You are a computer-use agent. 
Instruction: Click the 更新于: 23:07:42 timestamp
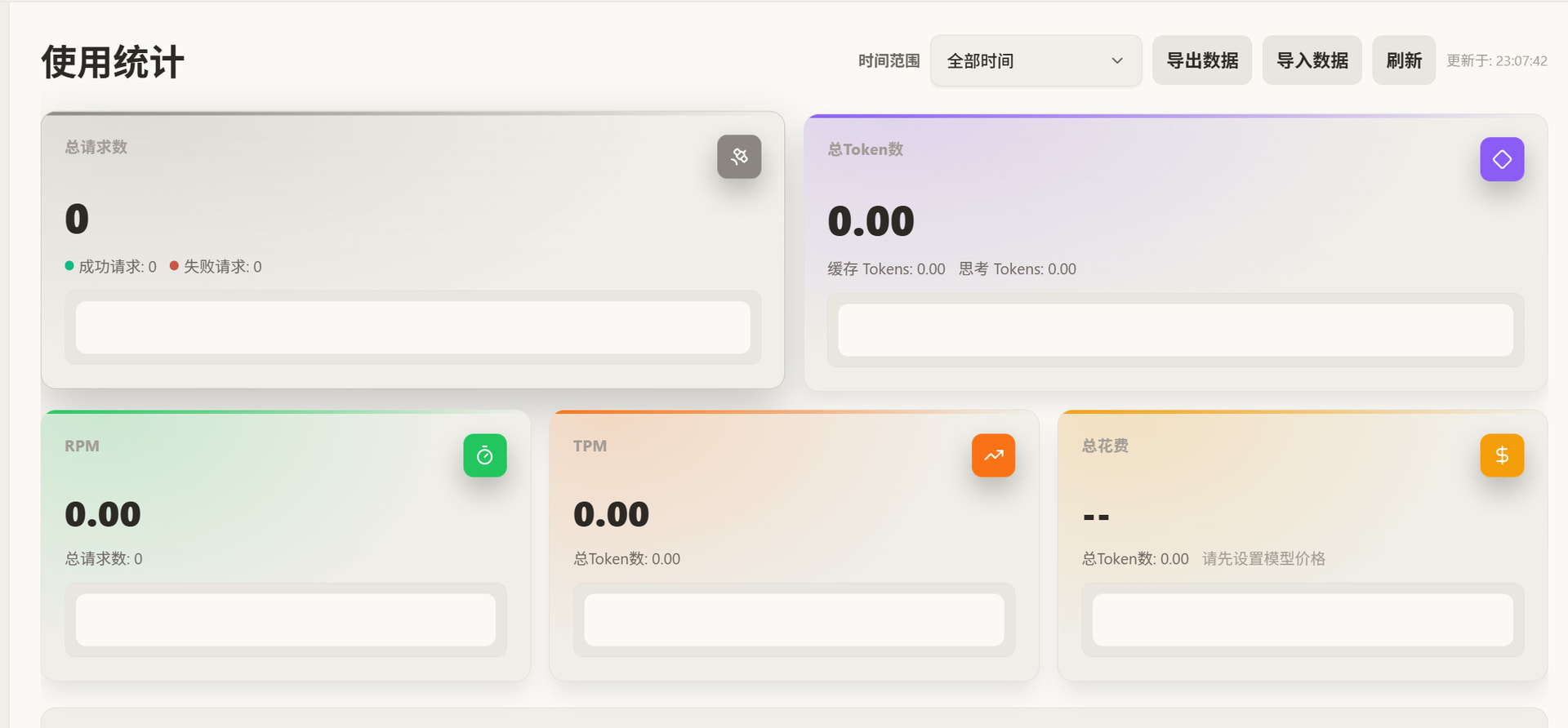click(x=1497, y=61)
